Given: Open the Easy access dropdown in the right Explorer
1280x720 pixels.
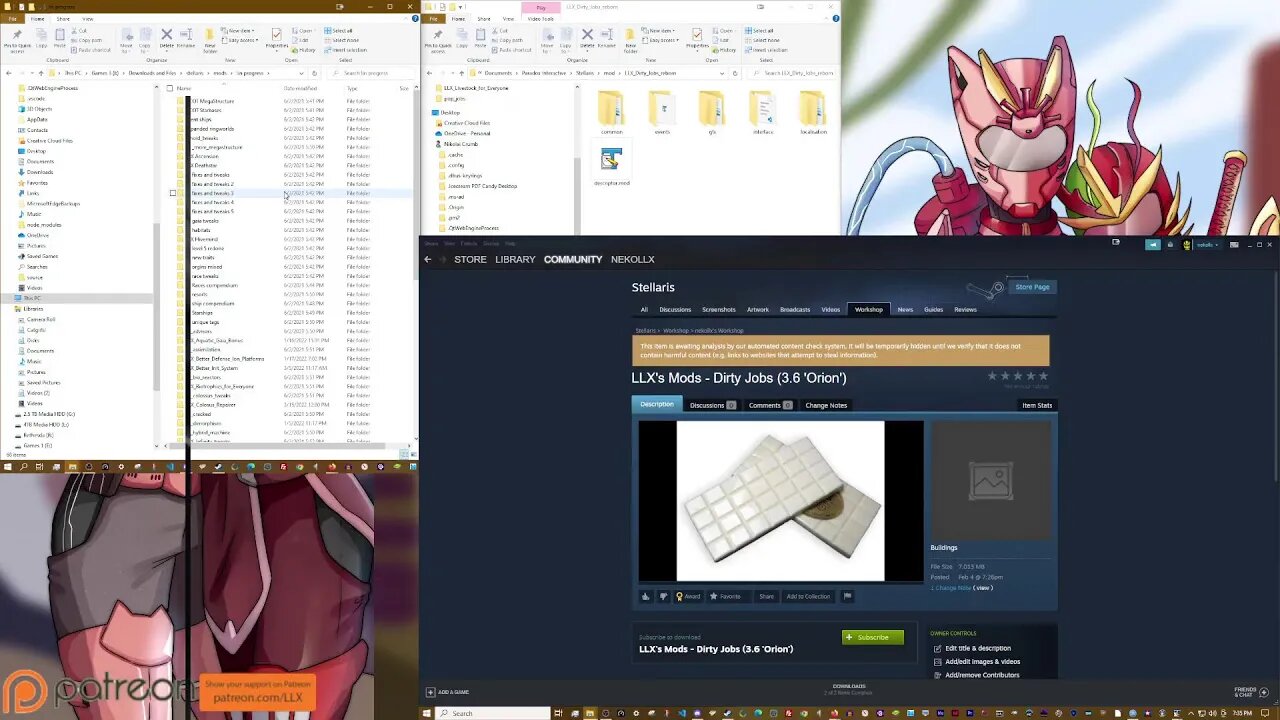Looking at the screenshot, I should 662,40.
